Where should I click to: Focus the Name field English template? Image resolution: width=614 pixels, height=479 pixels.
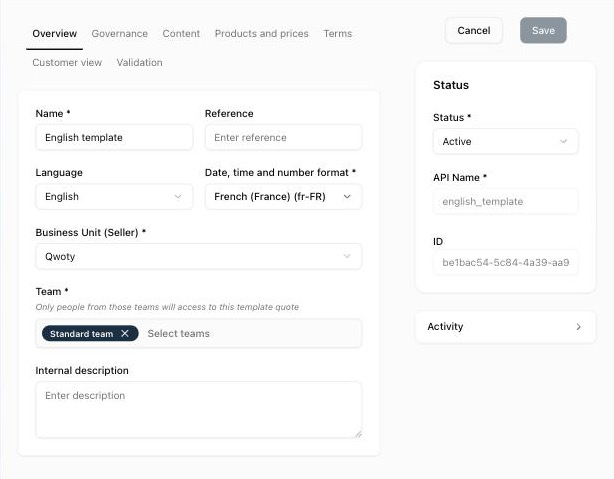114,137
